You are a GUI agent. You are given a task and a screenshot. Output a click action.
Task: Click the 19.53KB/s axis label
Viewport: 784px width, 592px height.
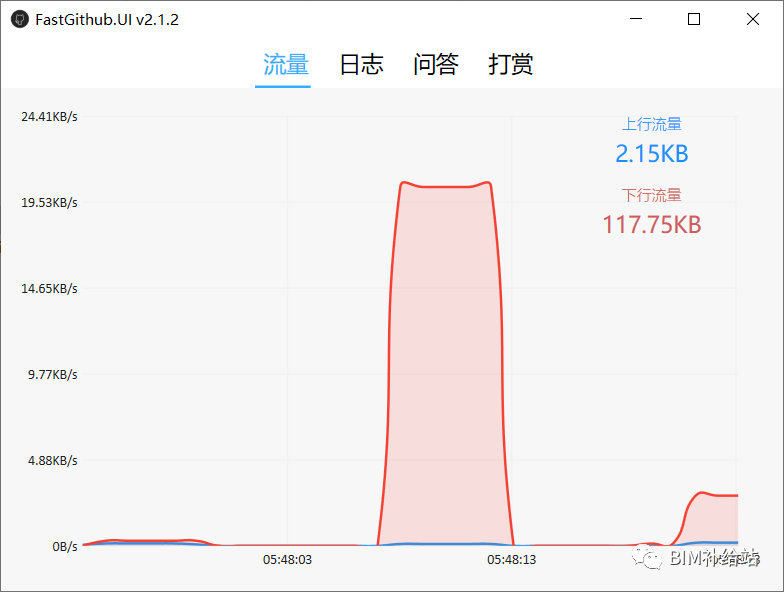pyautogui.click(x=49, y=202)
